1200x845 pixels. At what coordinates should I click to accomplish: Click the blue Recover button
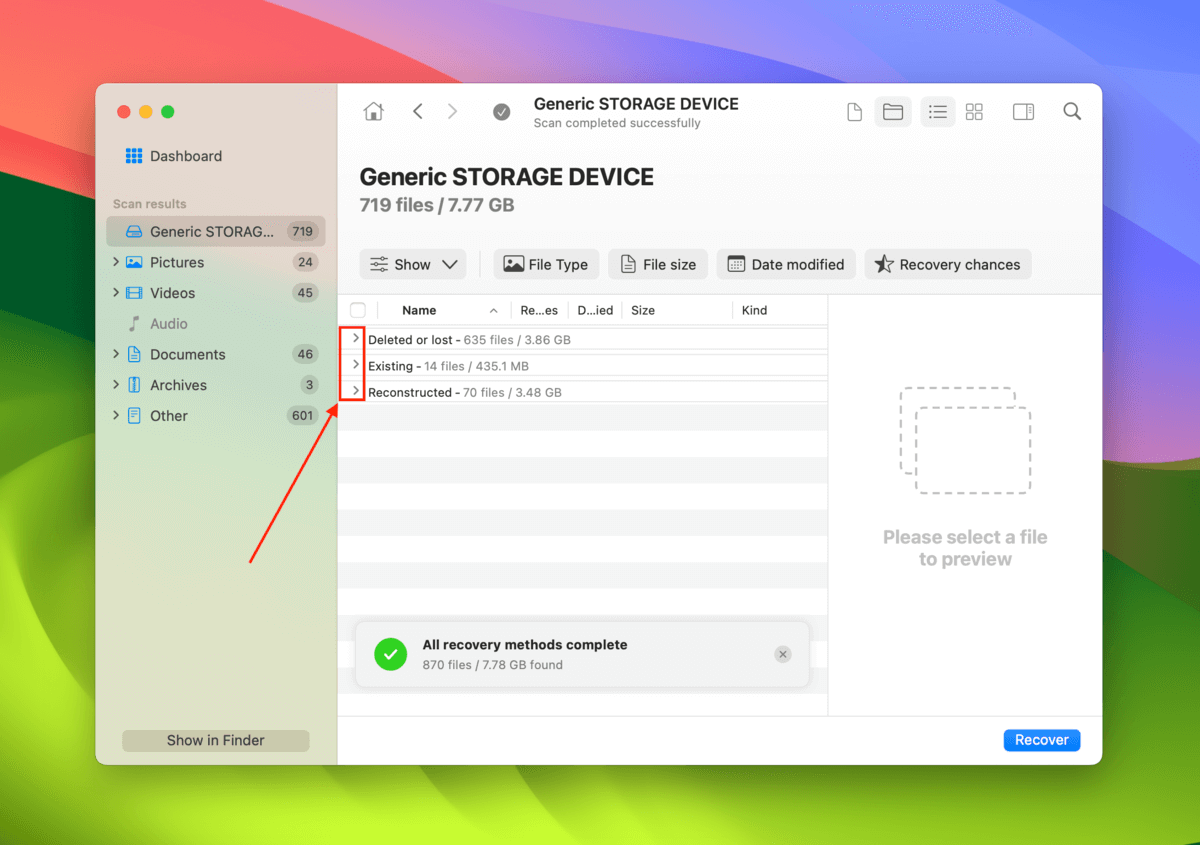coord(1041,740)
